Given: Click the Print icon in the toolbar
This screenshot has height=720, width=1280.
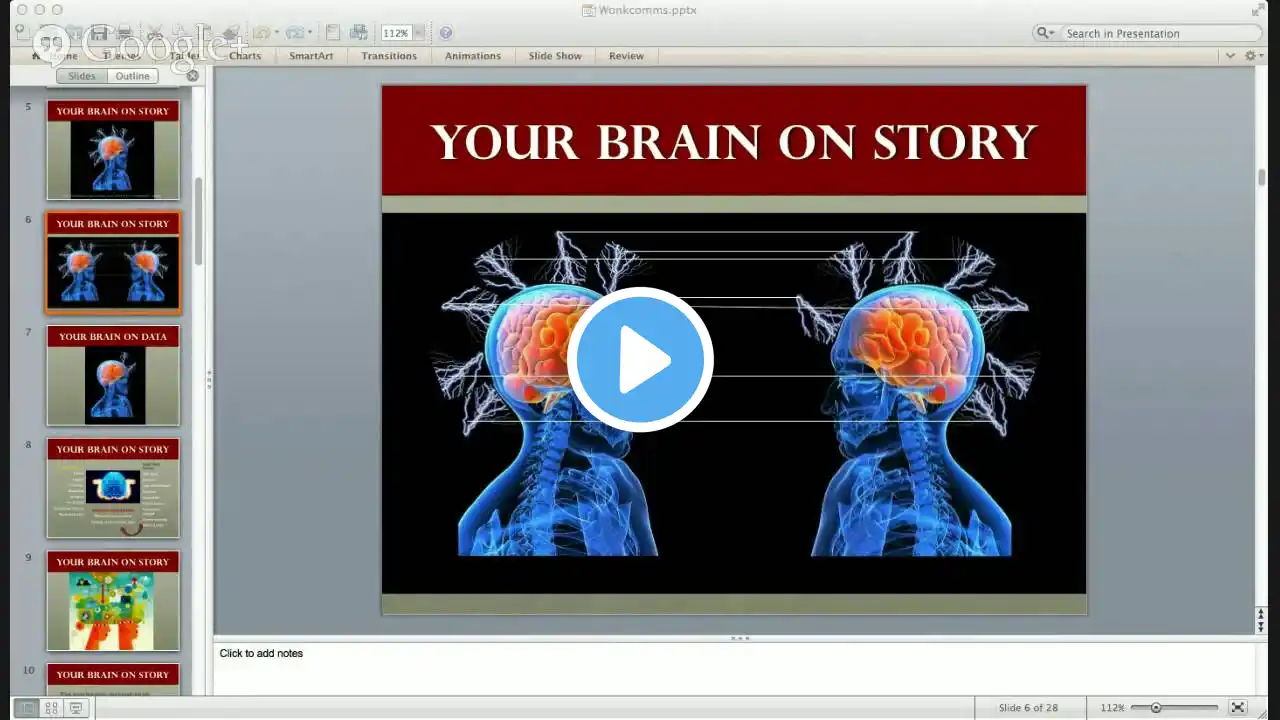Looking at the screenshot, I should tap(124, 33).
